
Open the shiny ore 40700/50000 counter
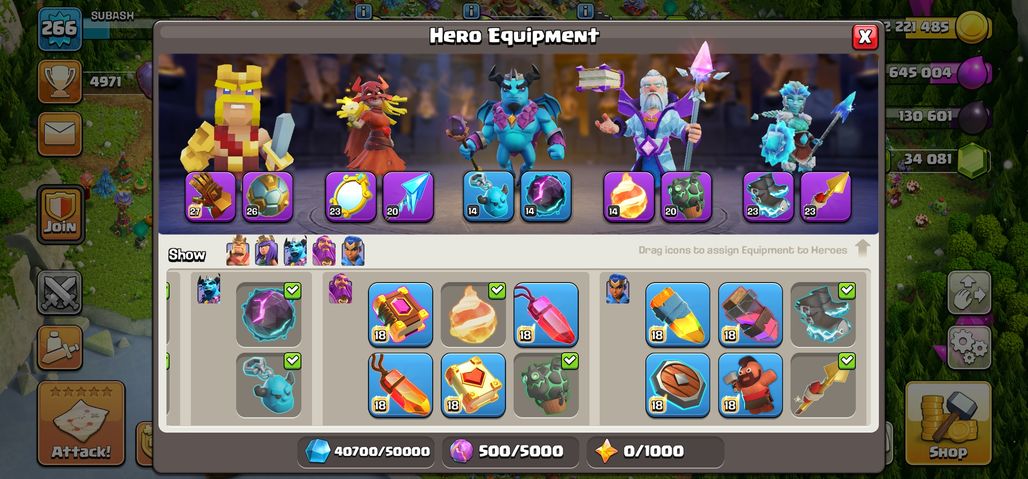pyautogui.click(x=366, y=451)
